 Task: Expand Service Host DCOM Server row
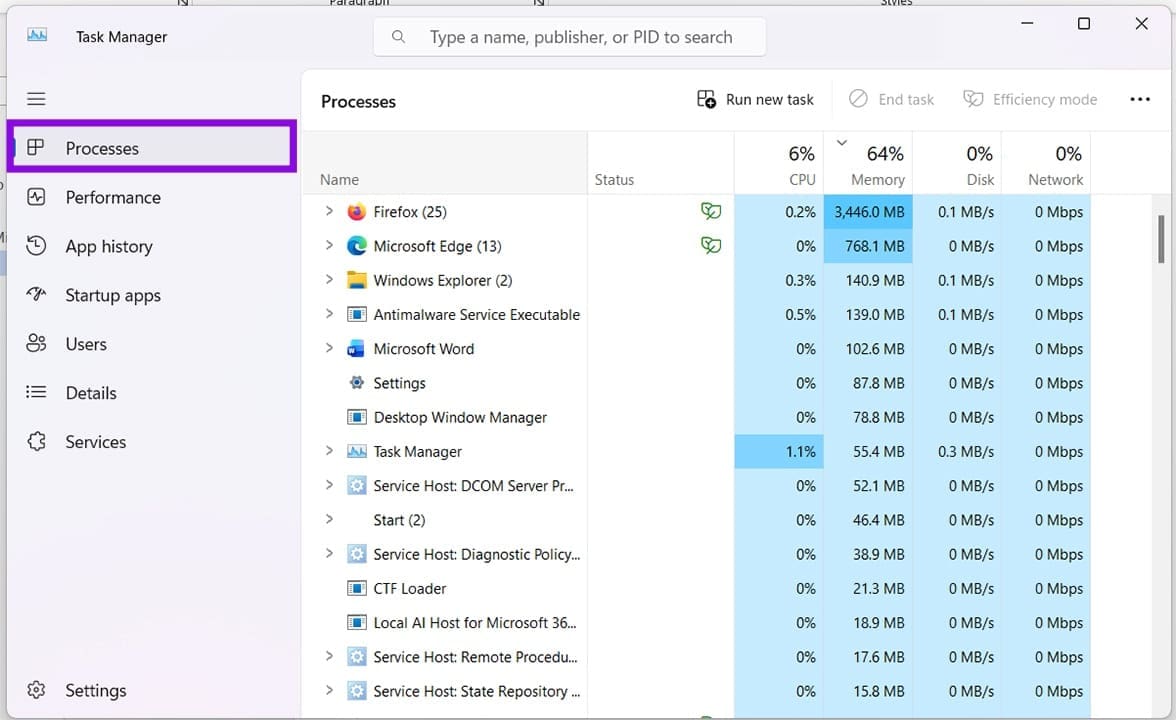coord(328,484)
